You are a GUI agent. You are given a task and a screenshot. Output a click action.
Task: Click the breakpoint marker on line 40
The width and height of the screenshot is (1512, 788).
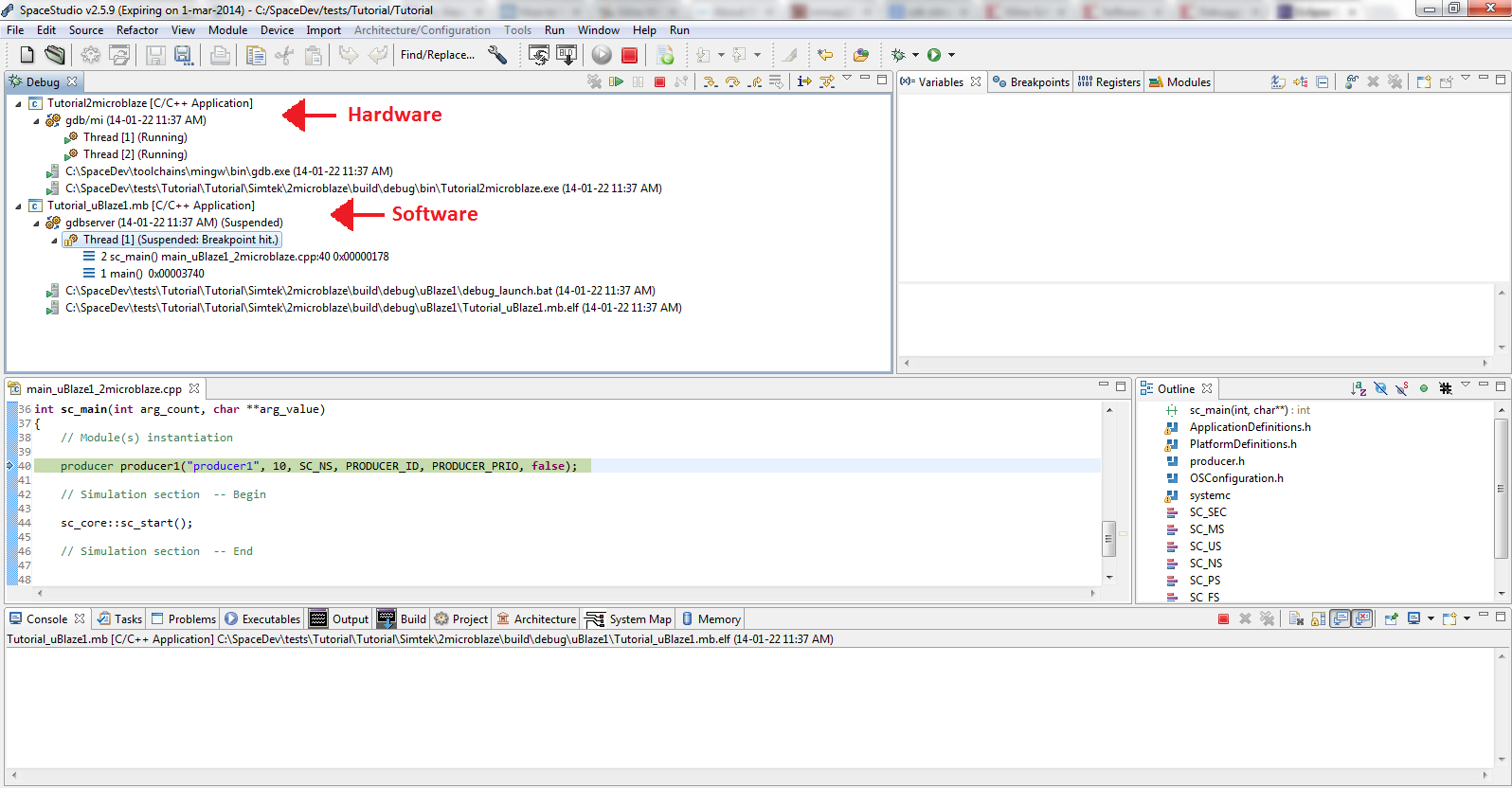[10, 465]
